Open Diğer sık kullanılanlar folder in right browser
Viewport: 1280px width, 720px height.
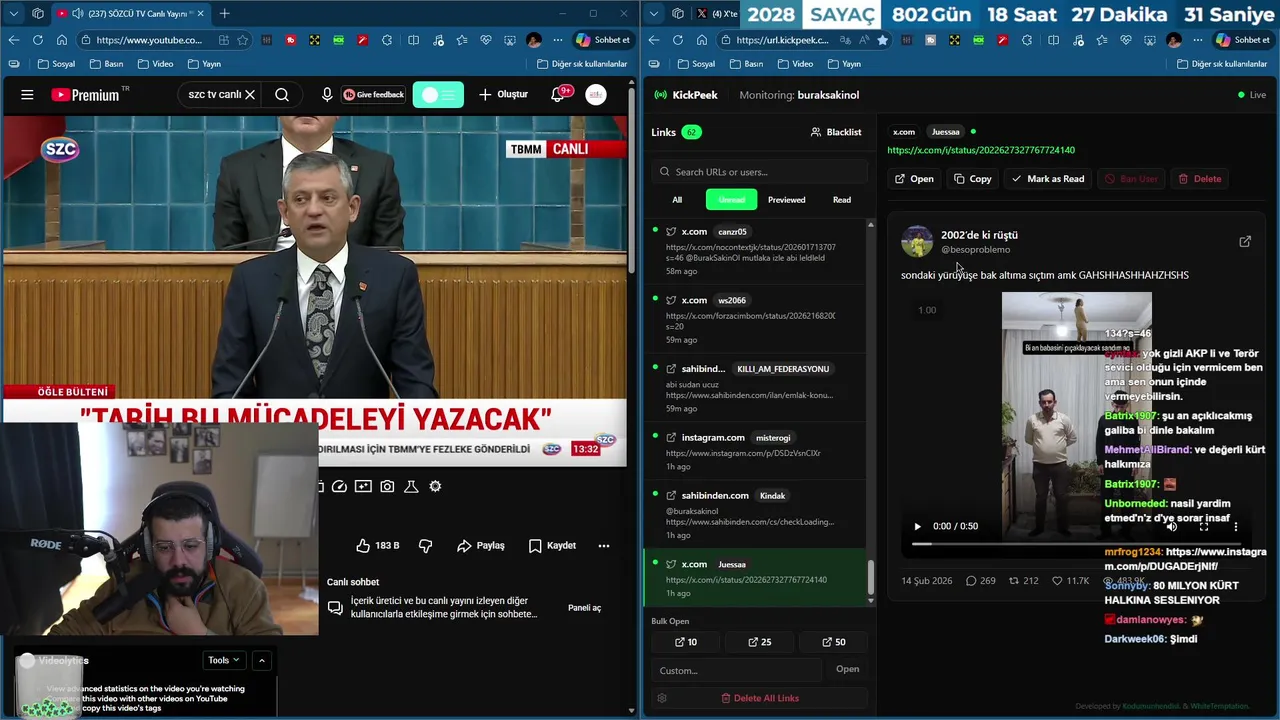point(1222,64)
